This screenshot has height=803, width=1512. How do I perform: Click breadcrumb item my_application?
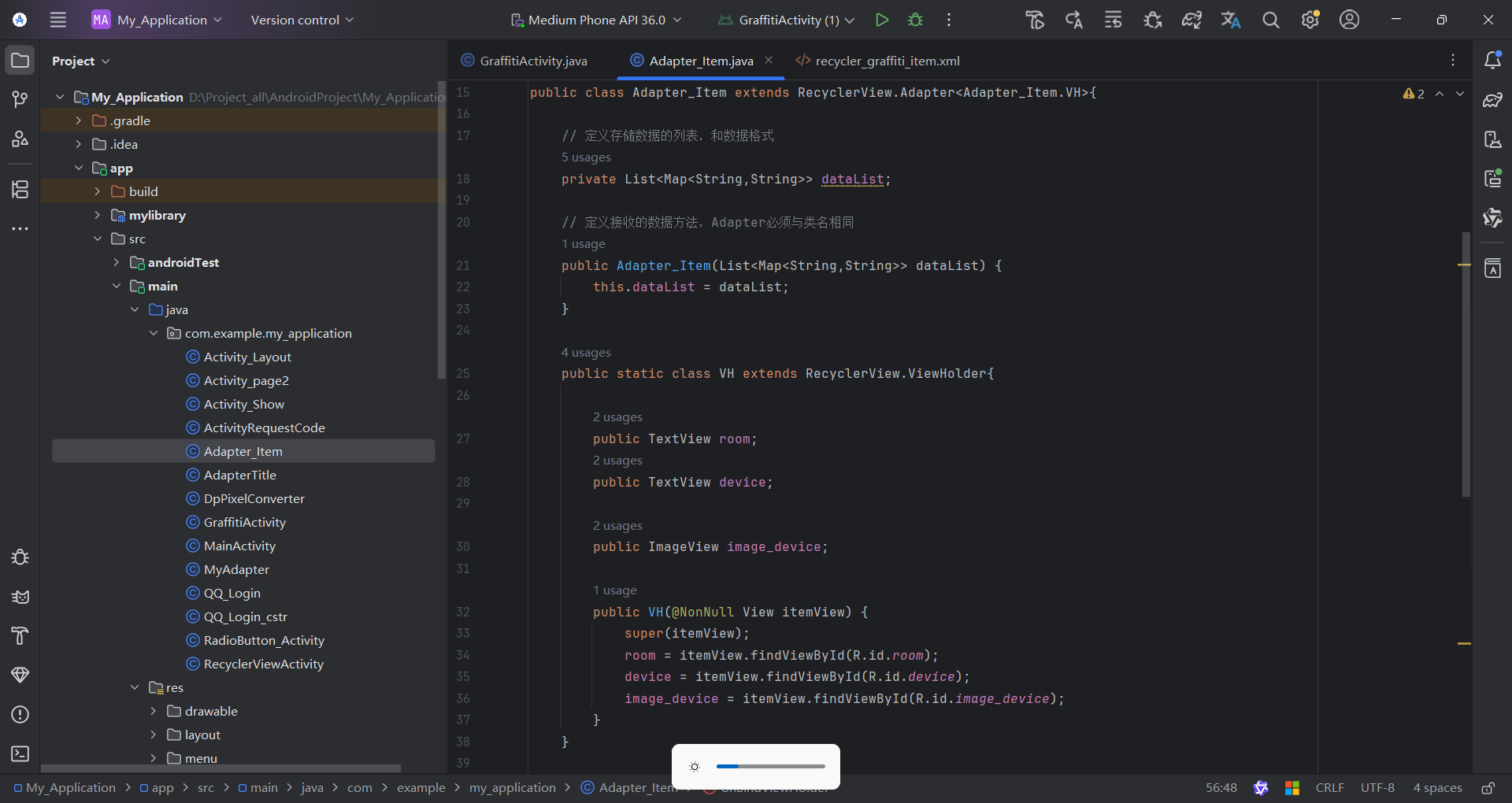click(x=513, y=788)
